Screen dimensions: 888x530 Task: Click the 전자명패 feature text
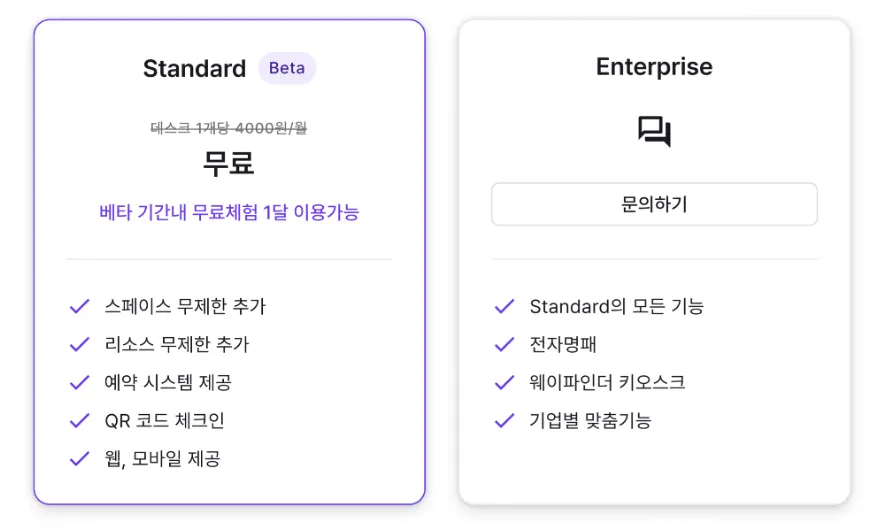pos(563,344)
